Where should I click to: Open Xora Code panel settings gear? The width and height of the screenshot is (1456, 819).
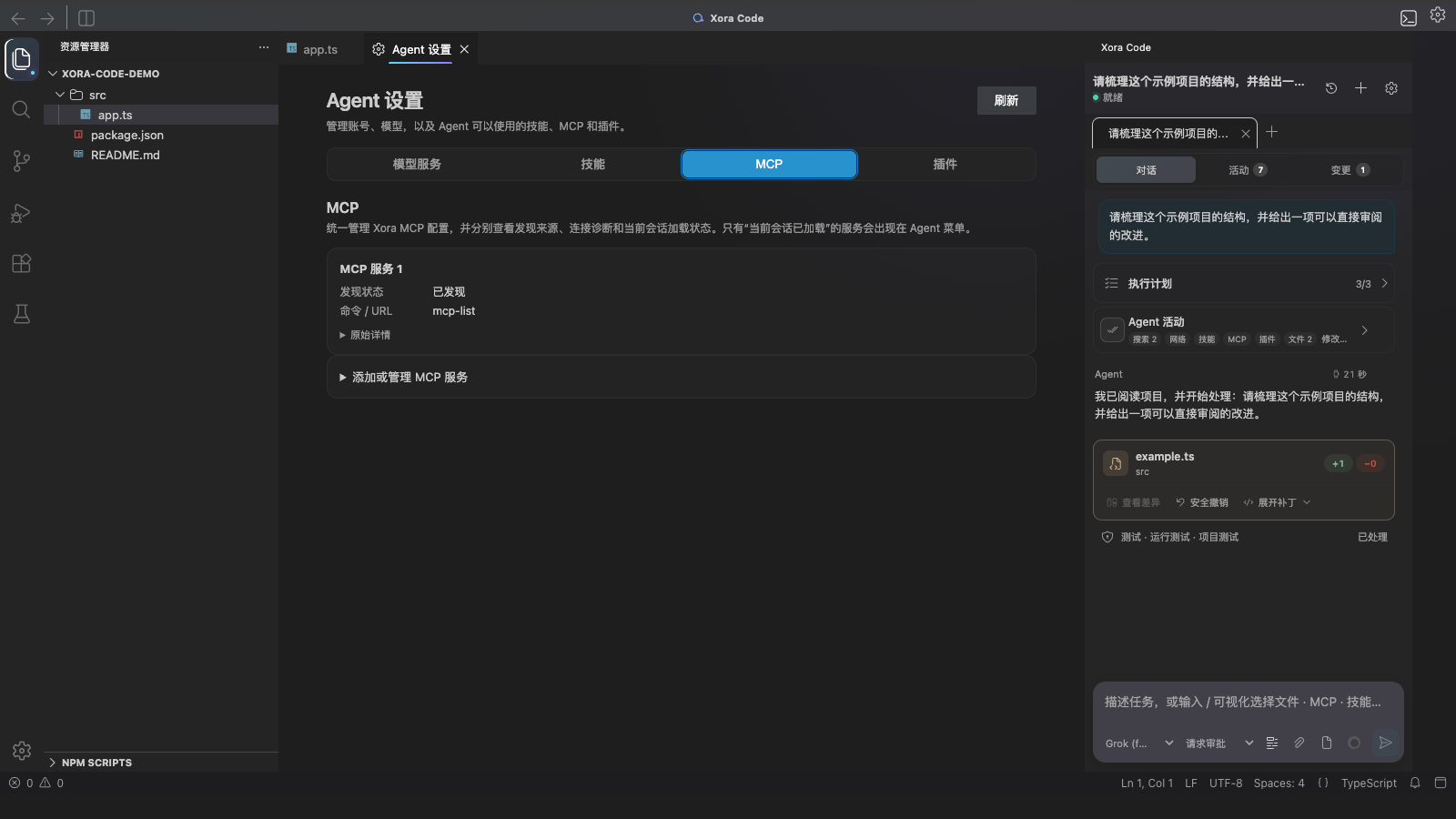pyautogui.click(x=1391, y=88)
